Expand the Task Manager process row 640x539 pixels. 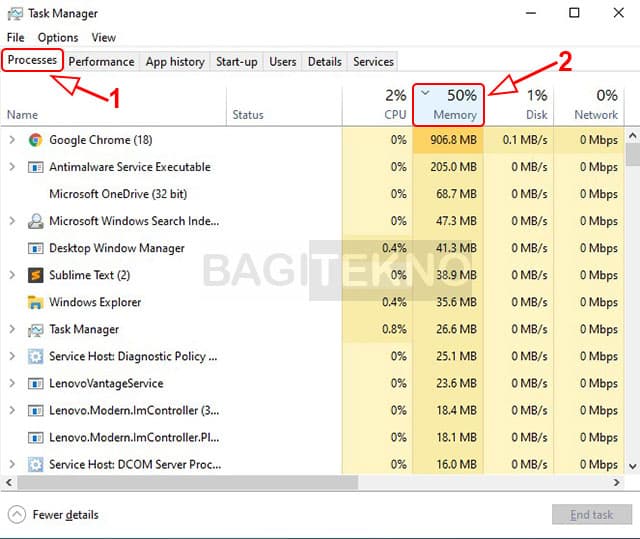click(12, 329)
